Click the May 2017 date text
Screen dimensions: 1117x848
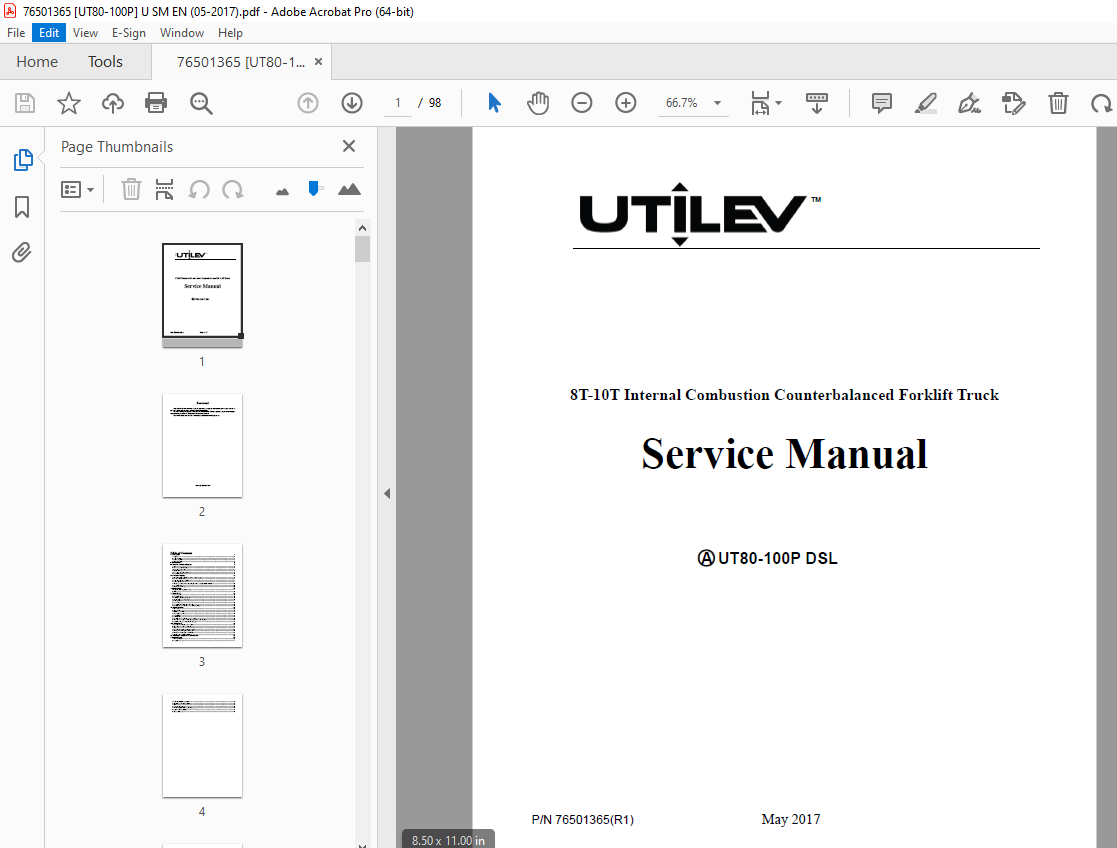point(791,819)
